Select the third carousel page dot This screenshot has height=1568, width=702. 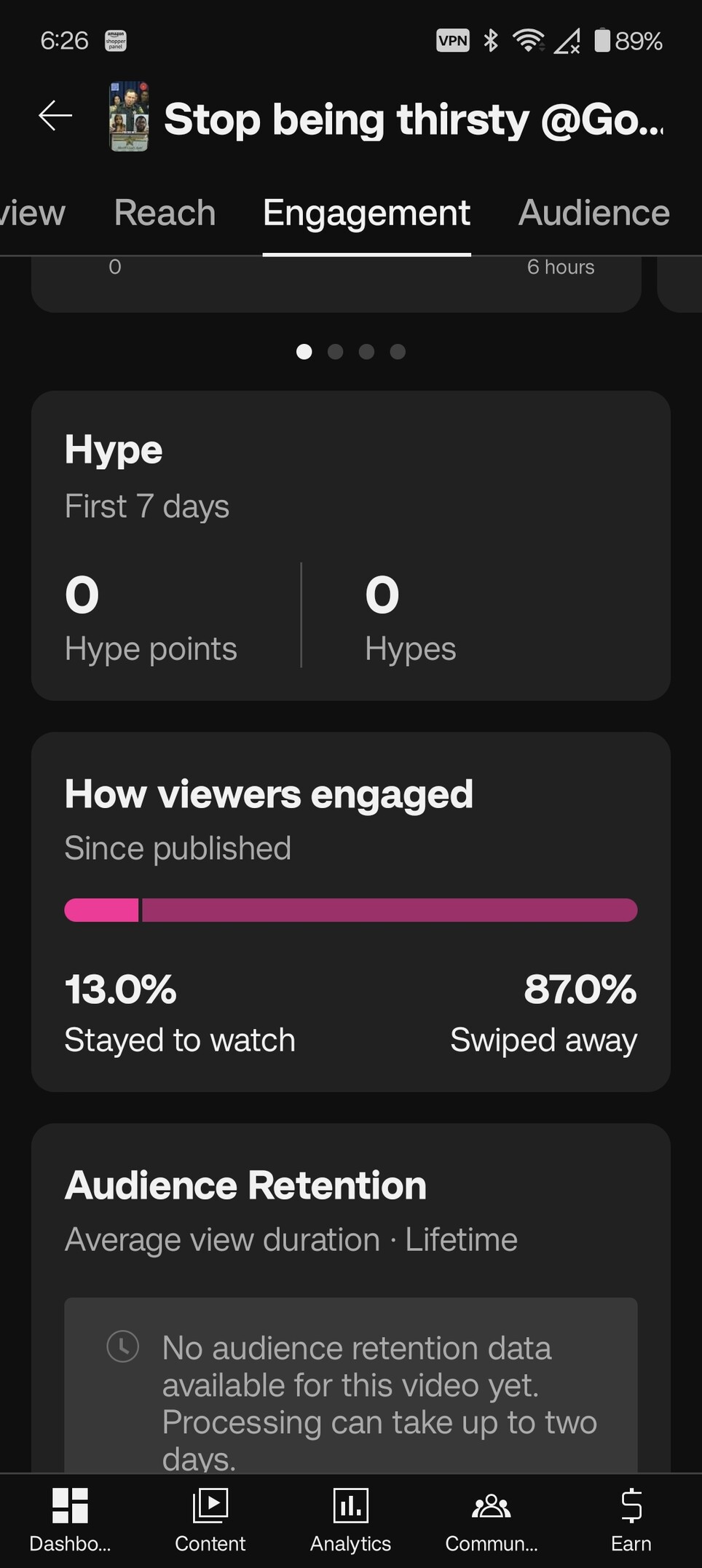click(366, 352)
